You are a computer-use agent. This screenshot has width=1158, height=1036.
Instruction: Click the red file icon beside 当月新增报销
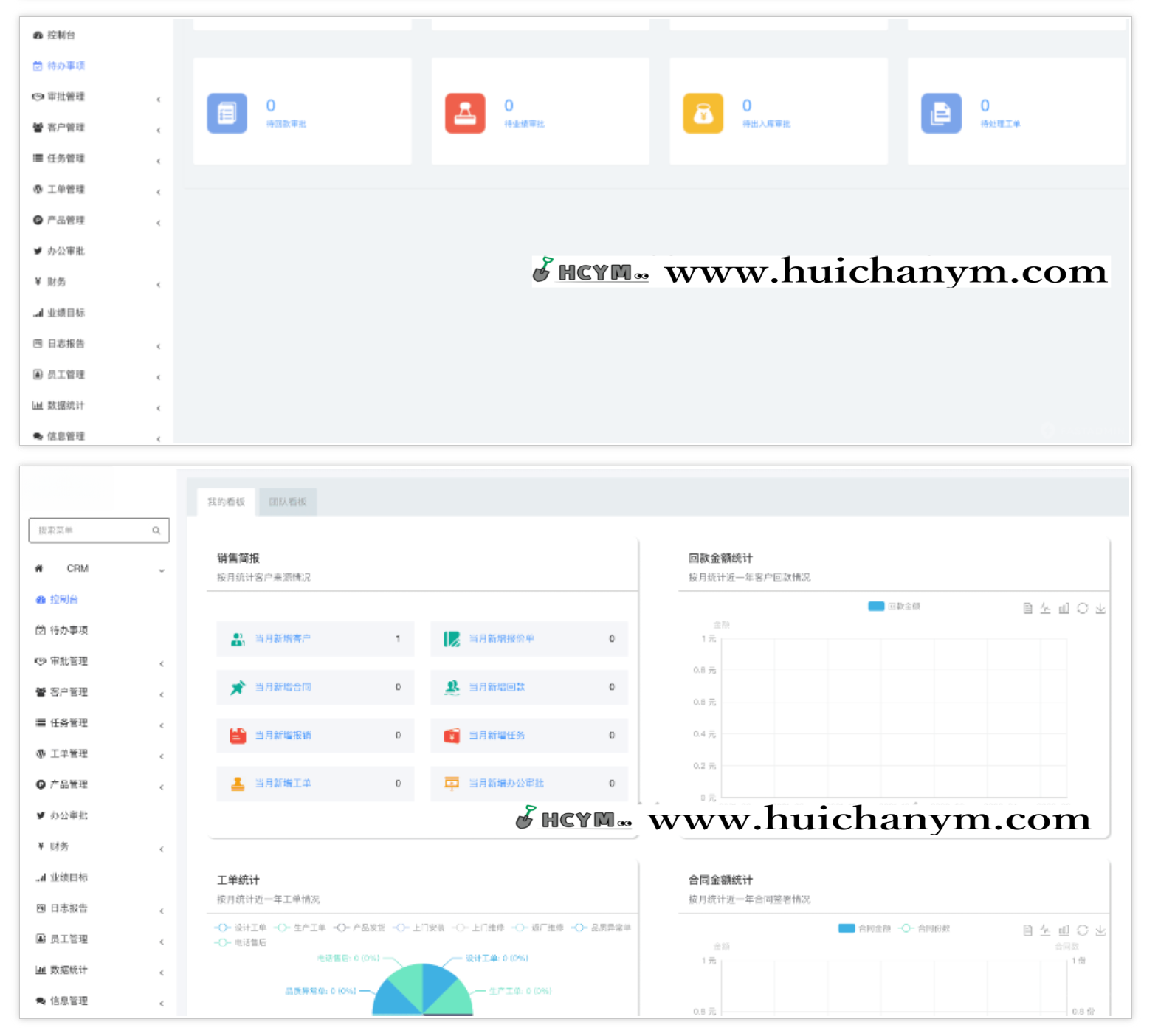(x=237, y=736)
